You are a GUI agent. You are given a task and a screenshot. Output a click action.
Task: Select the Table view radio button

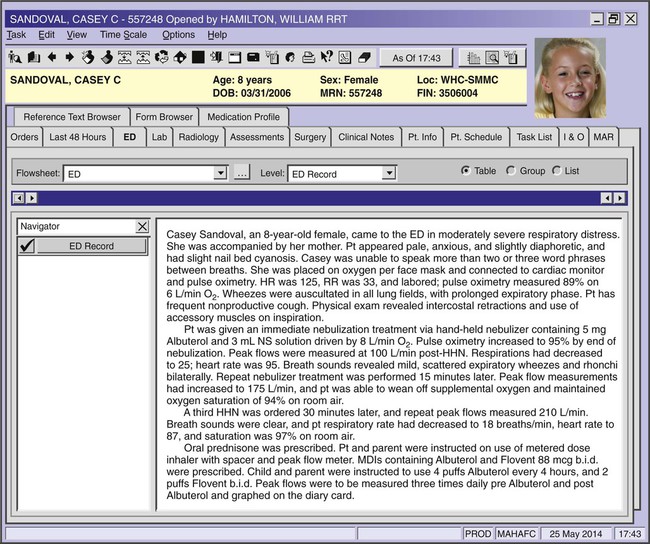point(466,171)
